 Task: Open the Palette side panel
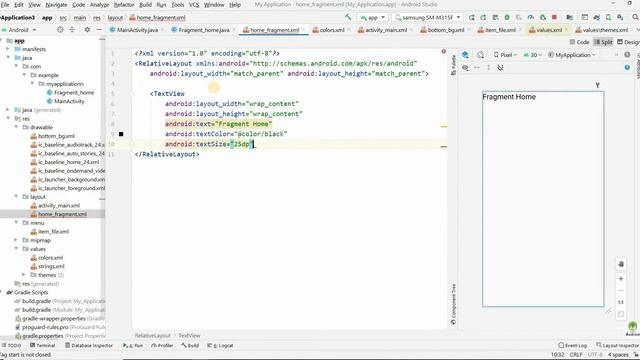point(453,65)
